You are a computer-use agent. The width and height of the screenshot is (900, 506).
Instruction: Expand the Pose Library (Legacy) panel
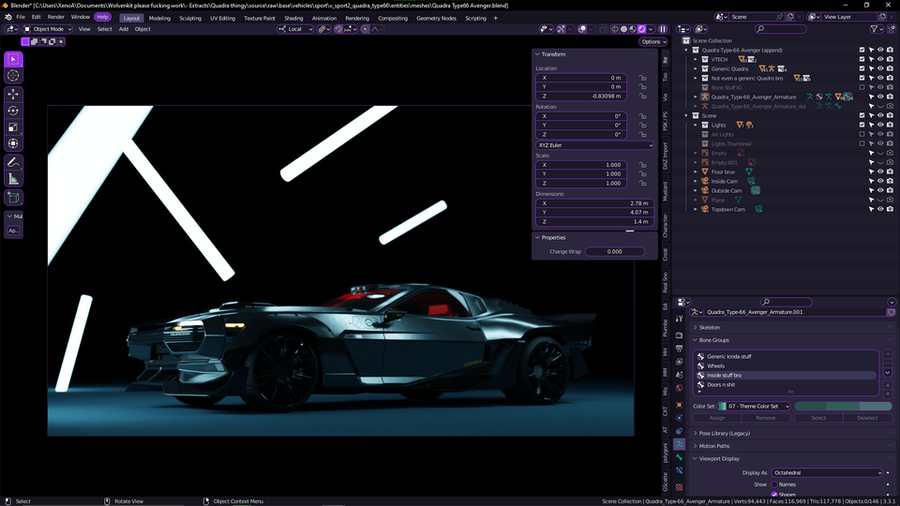[x=724, y=434]
